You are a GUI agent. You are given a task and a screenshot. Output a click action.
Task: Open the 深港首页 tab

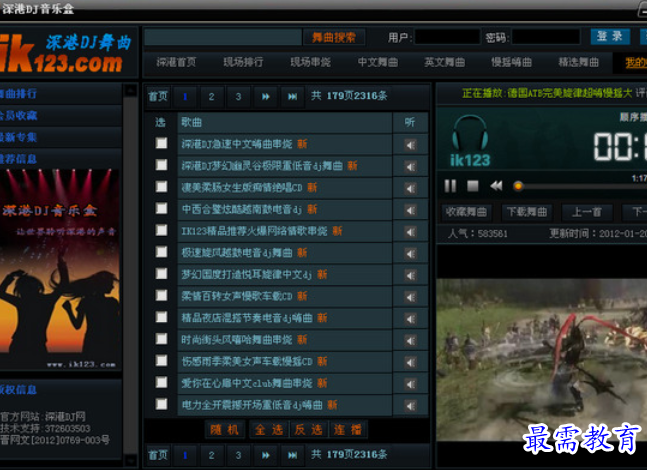tap(176, 62)
